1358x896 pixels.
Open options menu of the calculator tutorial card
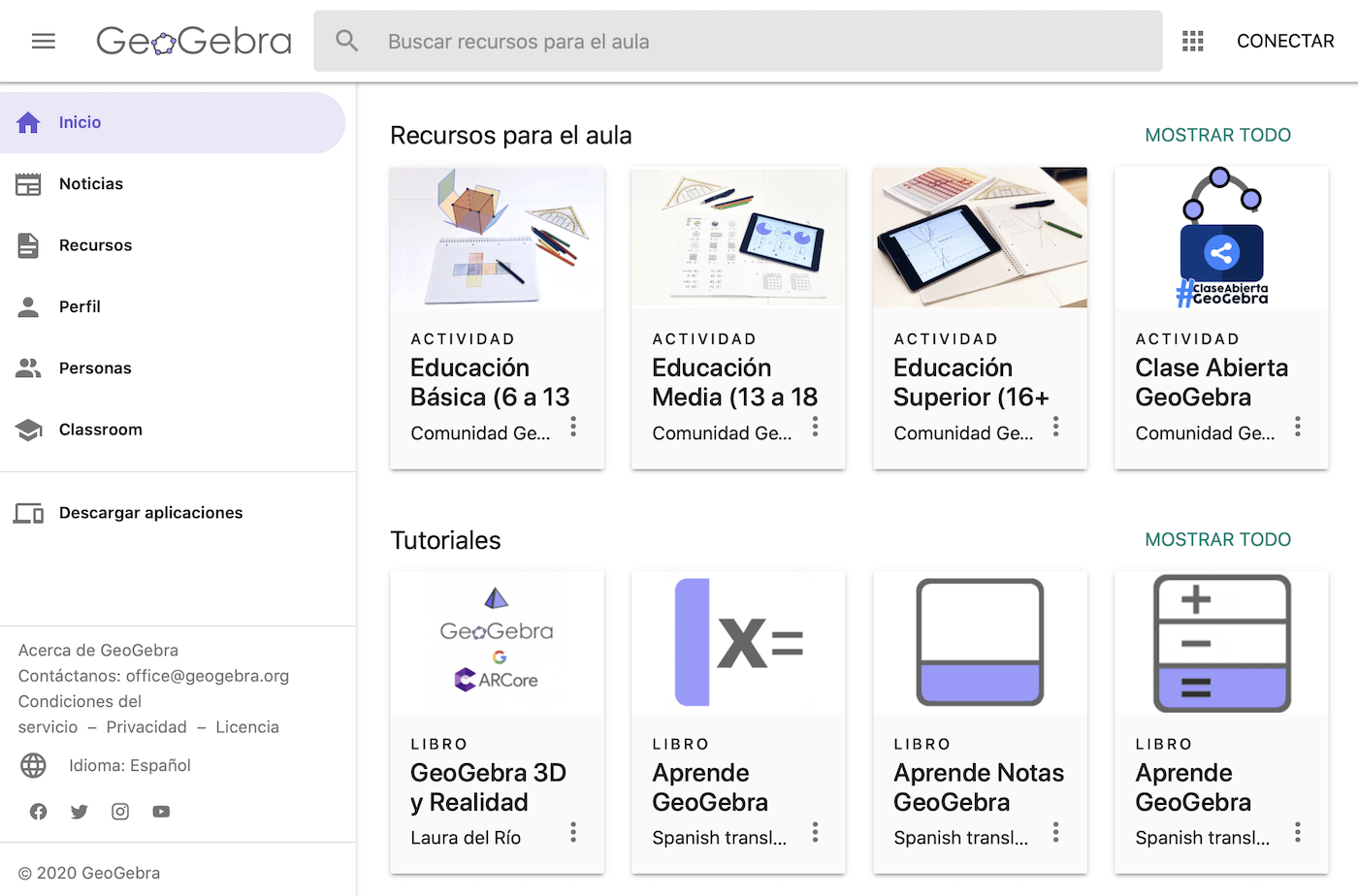1298,832
